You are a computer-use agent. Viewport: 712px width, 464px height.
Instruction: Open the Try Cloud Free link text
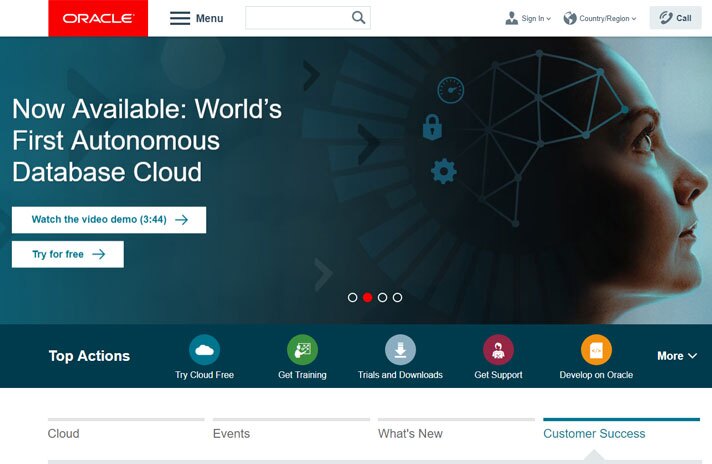204,375
